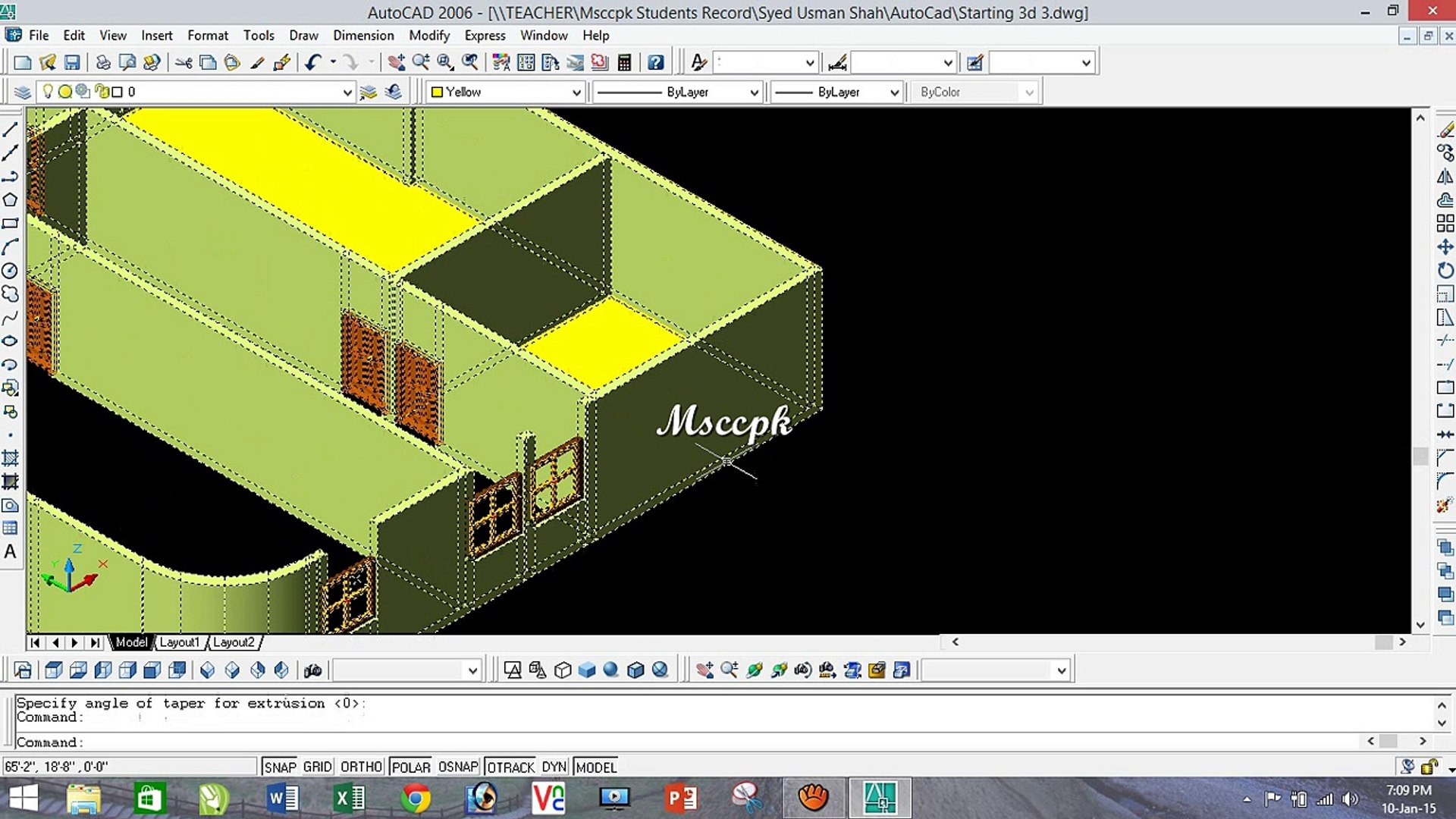Expand the ByLayer linetype dropdown
Viewport: 1456px width, 819px height.
pos(754,93)
